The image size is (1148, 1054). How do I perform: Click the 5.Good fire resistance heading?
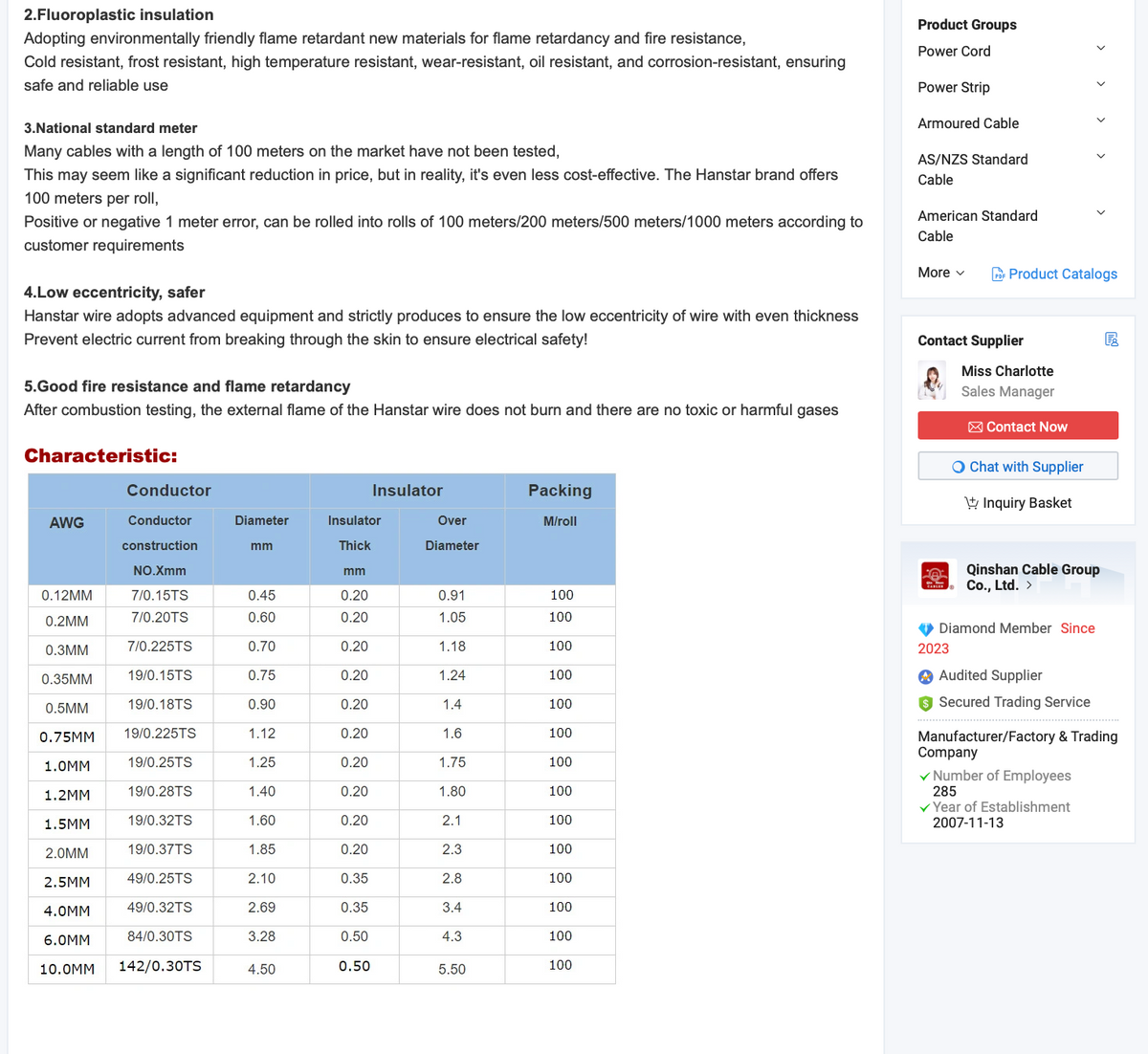[x=188, y=386]
